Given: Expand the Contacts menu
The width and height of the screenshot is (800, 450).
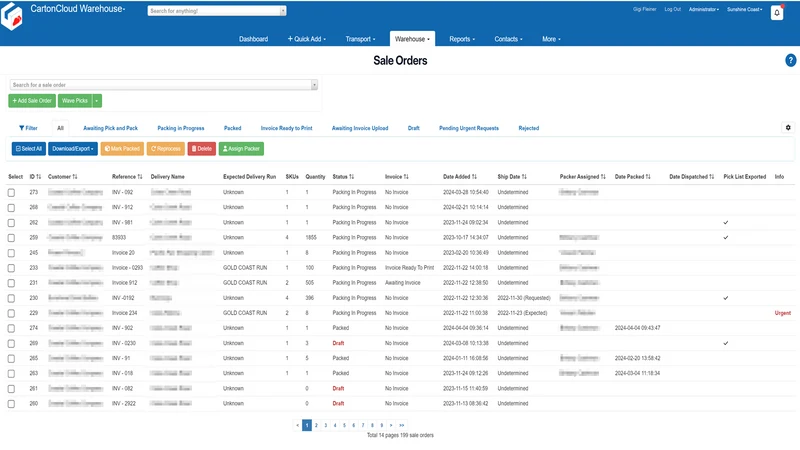Looking at the screenshot, I should click(508, 39).
